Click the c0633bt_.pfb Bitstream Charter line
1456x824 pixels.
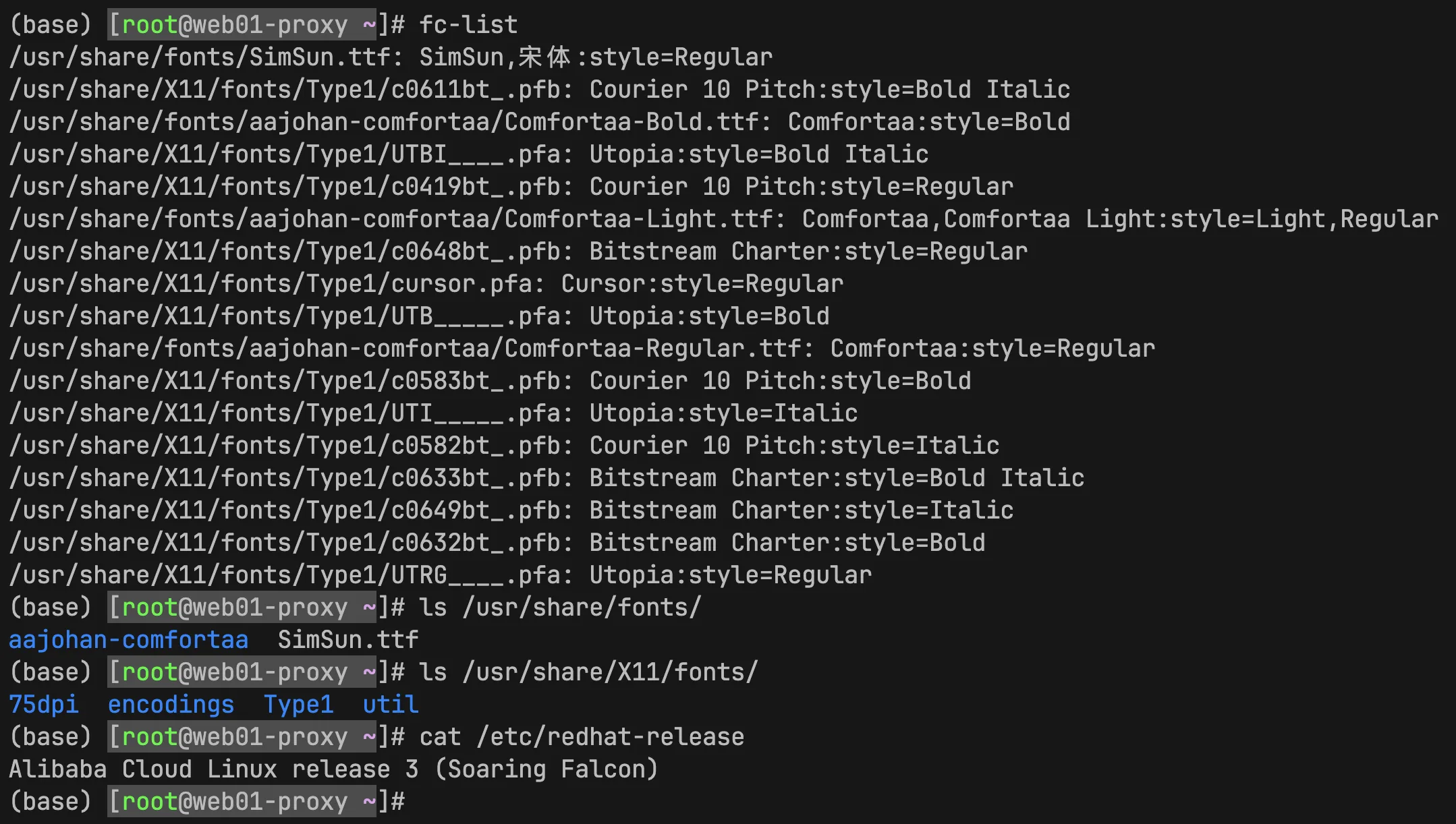pyautogui.click(x=547, y=478)
